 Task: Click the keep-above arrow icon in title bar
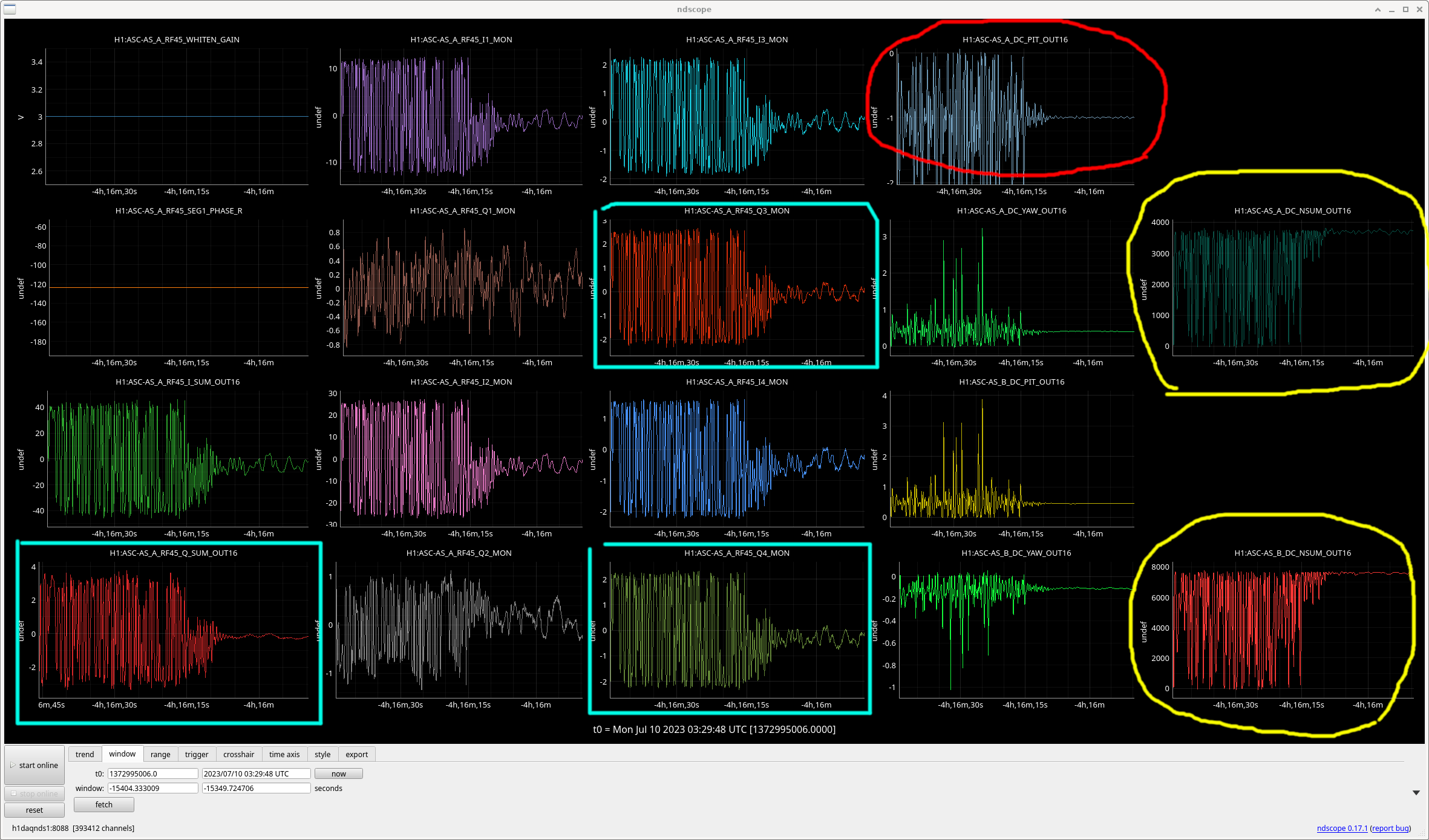1378,9
